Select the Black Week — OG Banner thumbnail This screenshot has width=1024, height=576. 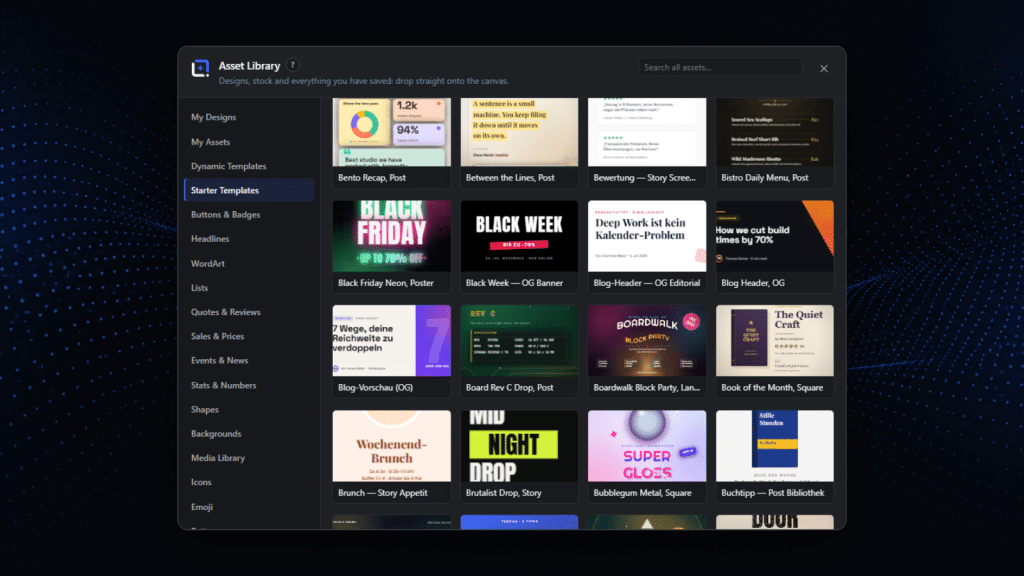coord(519,236)
